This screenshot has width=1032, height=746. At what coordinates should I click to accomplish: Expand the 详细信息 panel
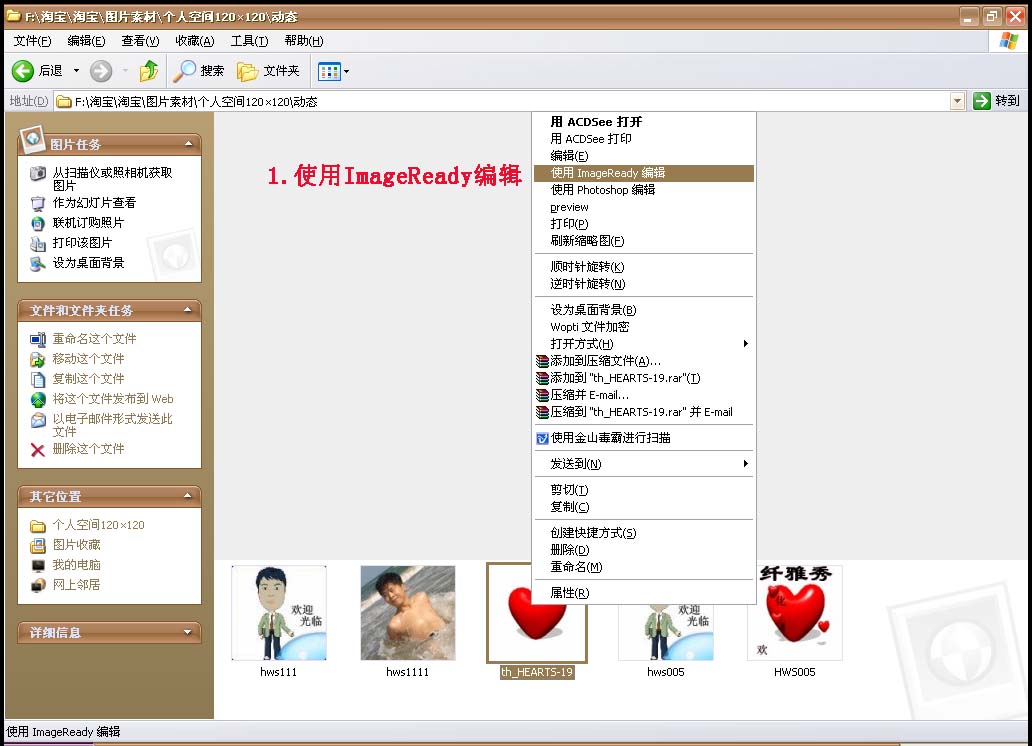(188, 632)
